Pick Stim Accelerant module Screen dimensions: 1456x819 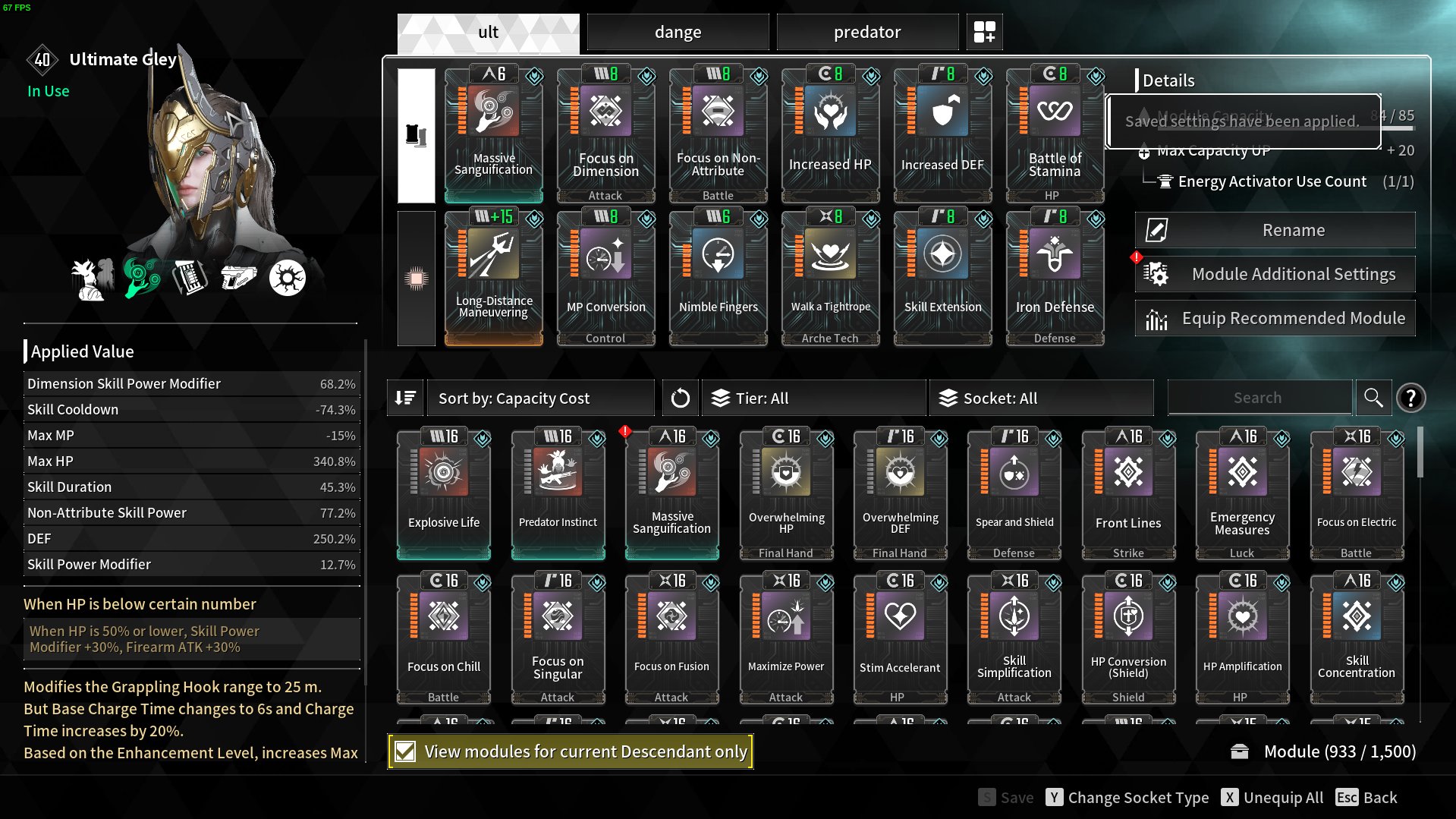[x=901, y=638]
